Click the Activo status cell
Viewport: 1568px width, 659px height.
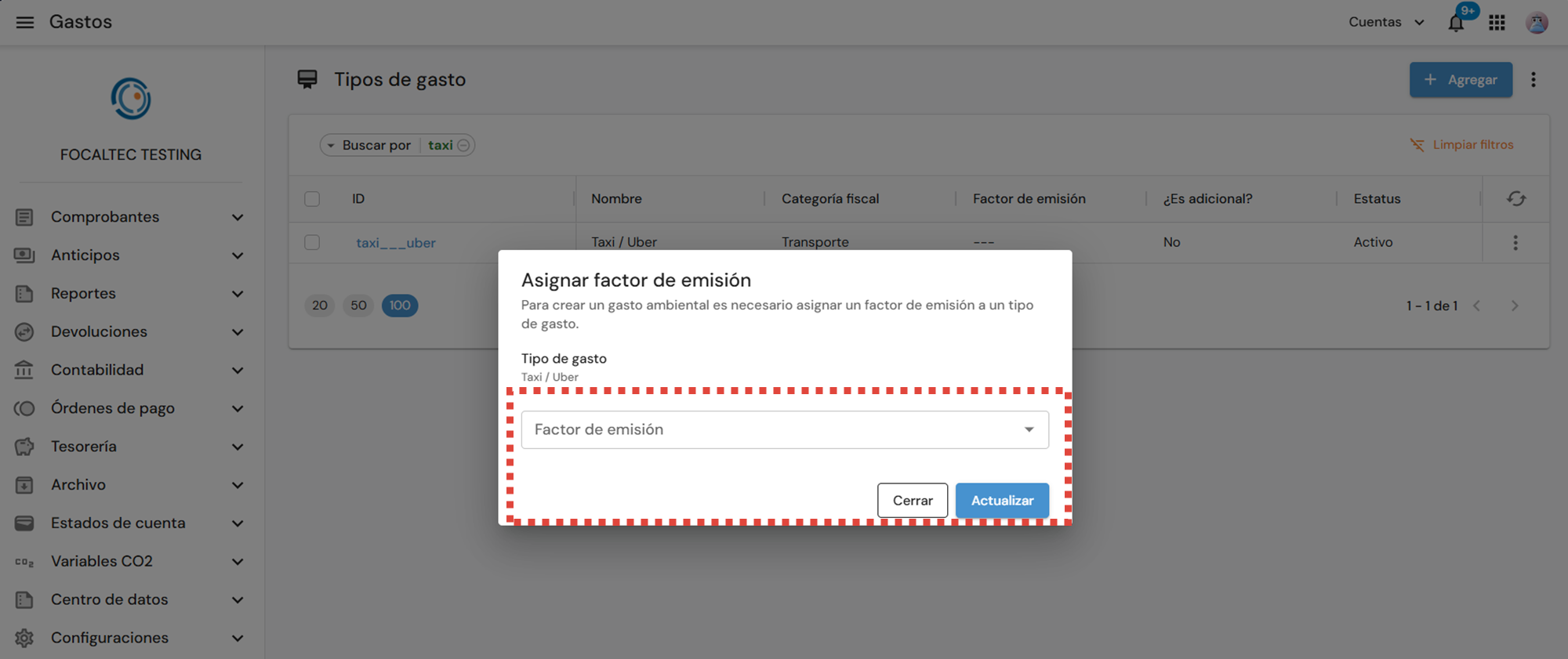tap(1373, 243)
